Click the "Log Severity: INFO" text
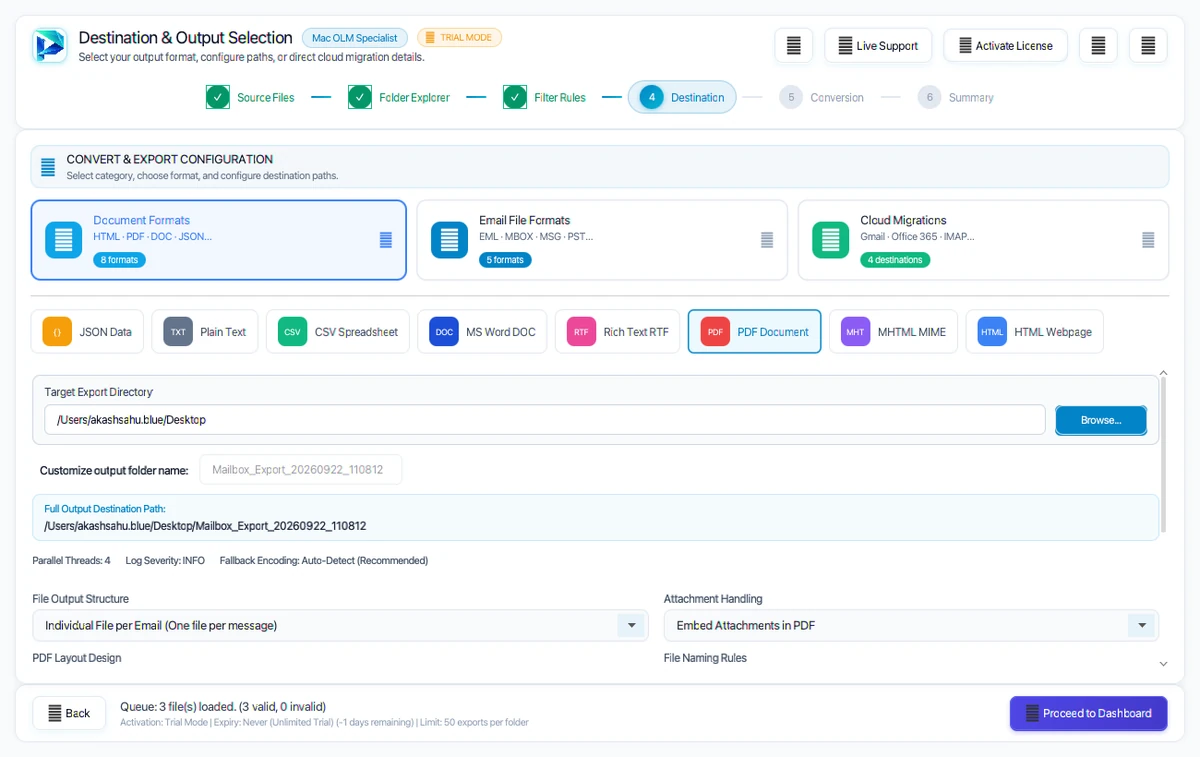 (165, 561)
